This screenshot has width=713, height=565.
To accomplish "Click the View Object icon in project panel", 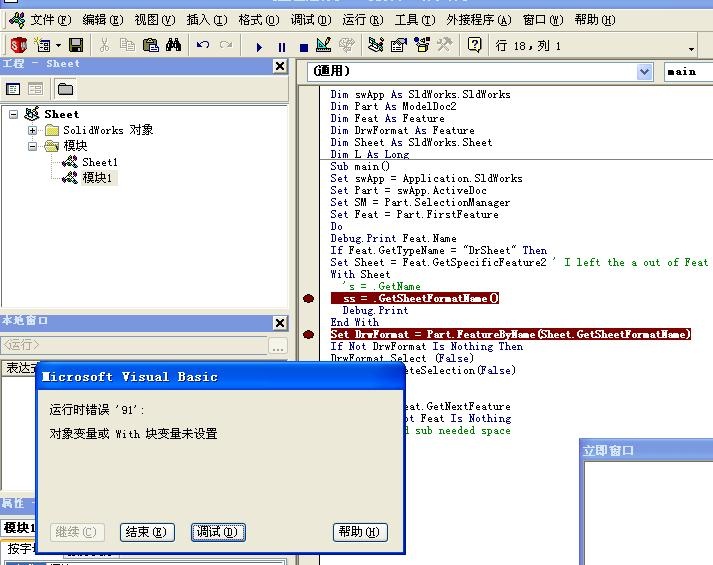I will [35, 89].
